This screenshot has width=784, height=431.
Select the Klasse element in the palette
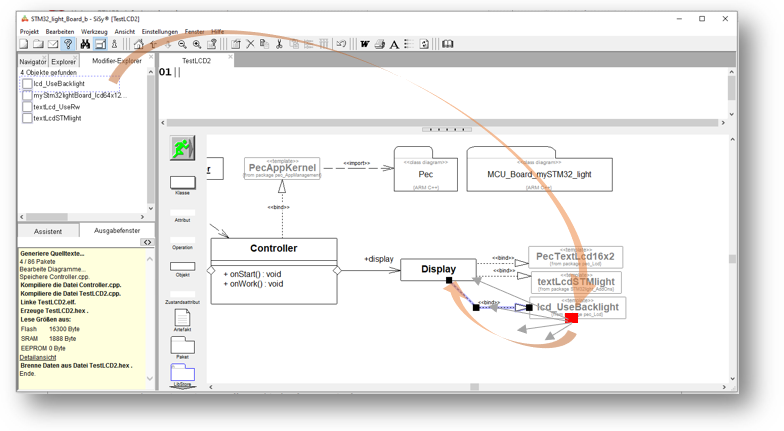182,183
